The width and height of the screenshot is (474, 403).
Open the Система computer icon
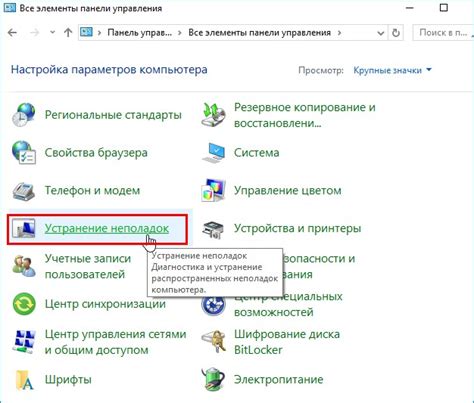[213, 153]
